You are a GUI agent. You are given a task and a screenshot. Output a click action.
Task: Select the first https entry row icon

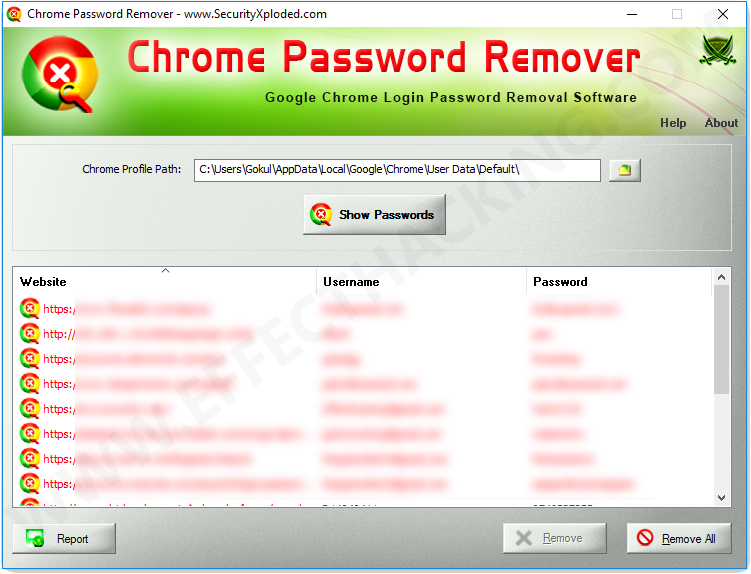30,308
